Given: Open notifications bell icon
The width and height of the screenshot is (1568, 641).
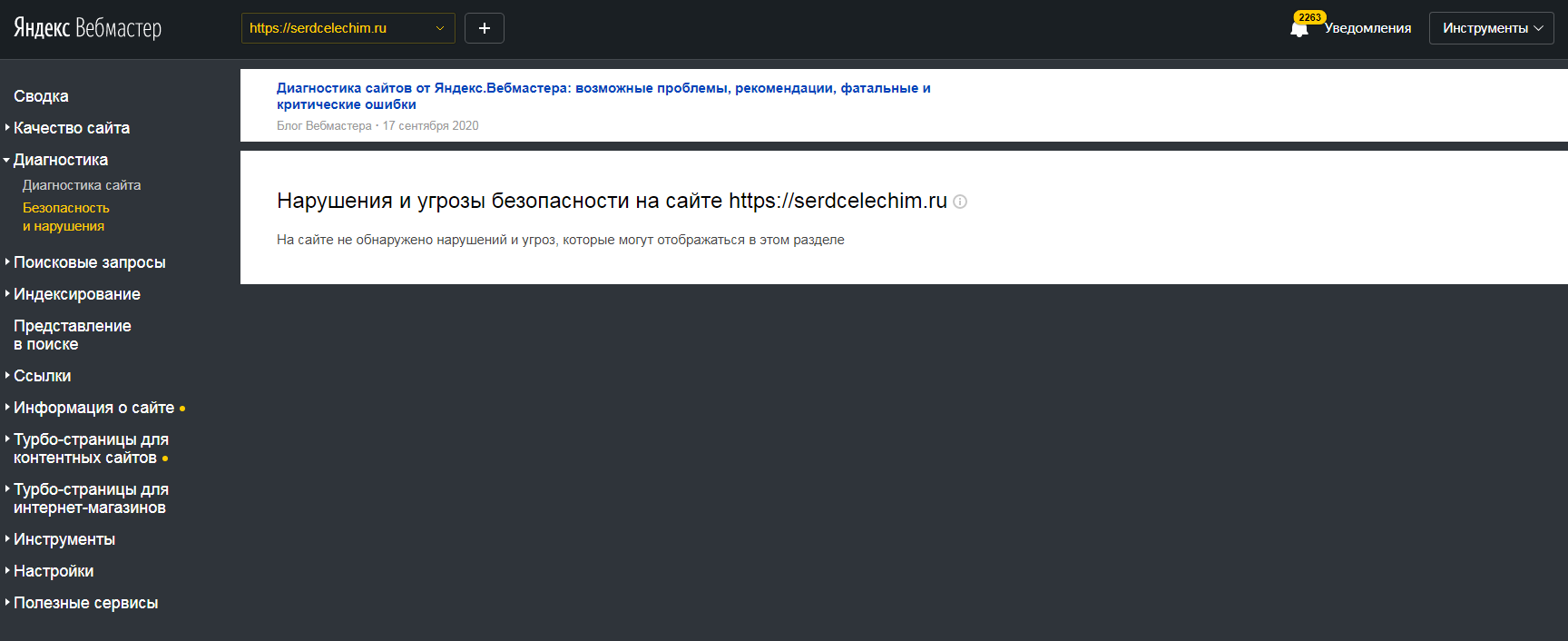Looking at the screenshot, I should coord(1299,28).
